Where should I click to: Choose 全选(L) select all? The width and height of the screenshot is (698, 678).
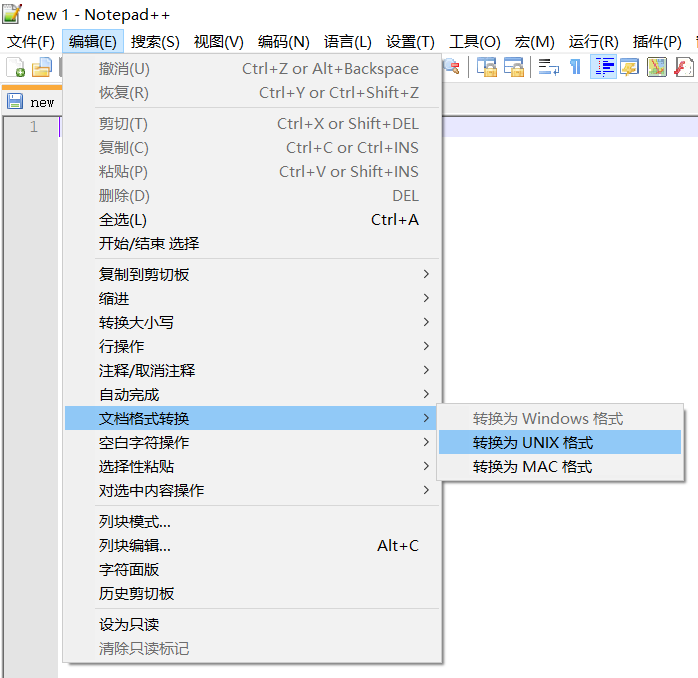click(x=253, y=219)
